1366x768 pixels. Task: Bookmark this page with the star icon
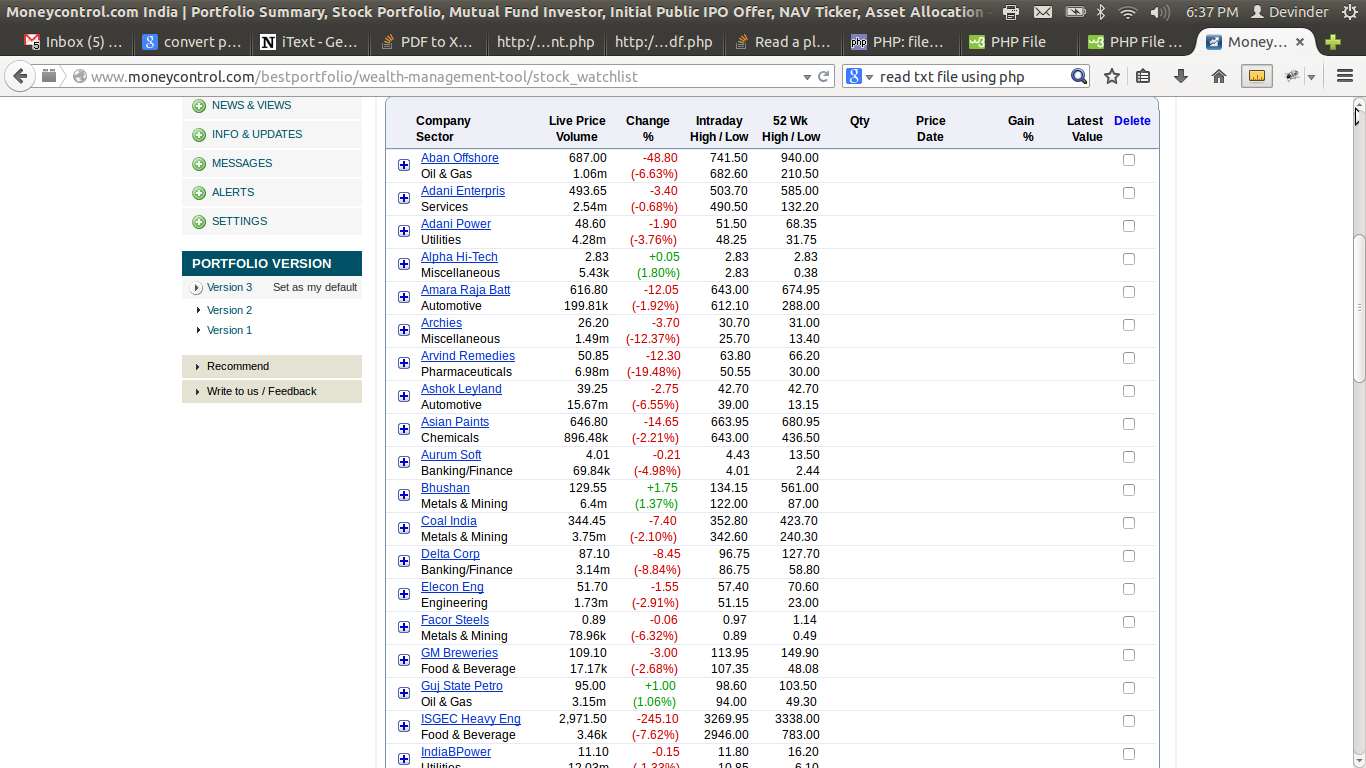point(1112,76)
